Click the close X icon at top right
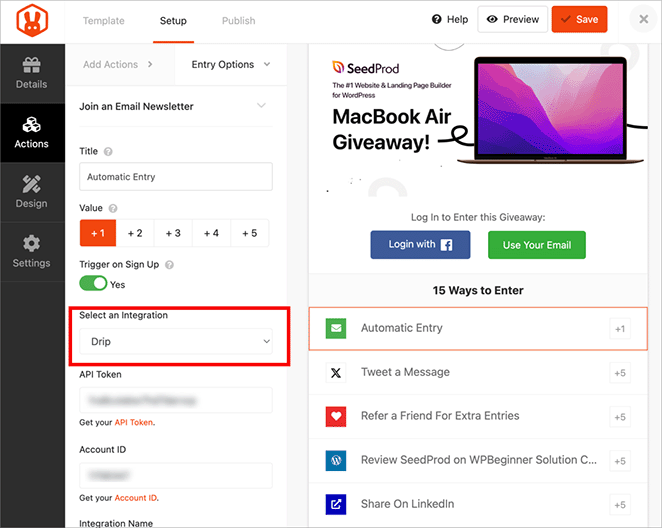Image resolution: width=662 pixels, height=528 pixels. pos(643,19)
